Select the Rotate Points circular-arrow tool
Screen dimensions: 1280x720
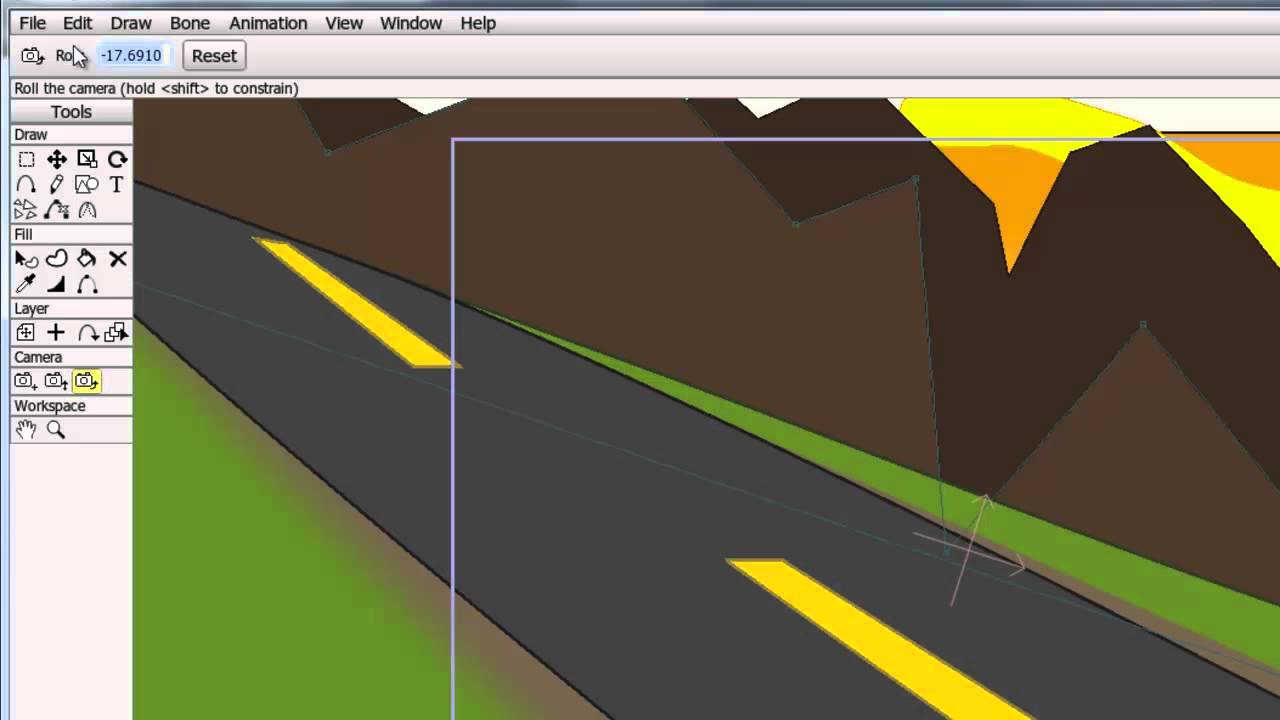coord(117,159)
